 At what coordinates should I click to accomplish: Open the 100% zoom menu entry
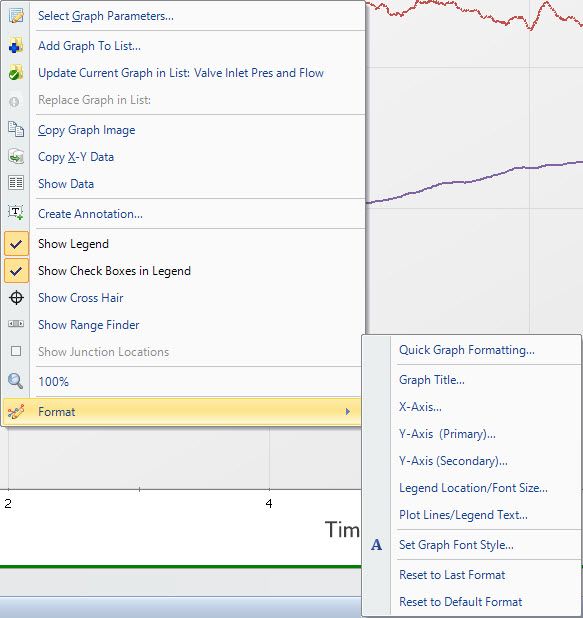[54, 382]
